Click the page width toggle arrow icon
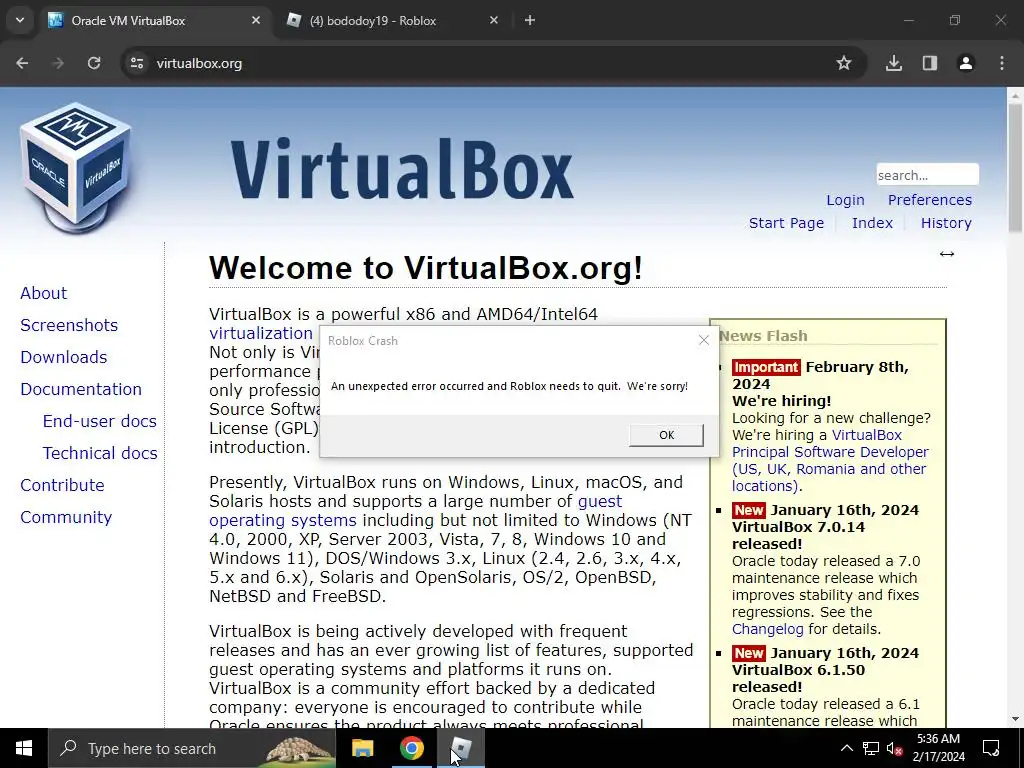This screenshot has height=768, width=1024. pyautogui.click(x=947, y=254)
